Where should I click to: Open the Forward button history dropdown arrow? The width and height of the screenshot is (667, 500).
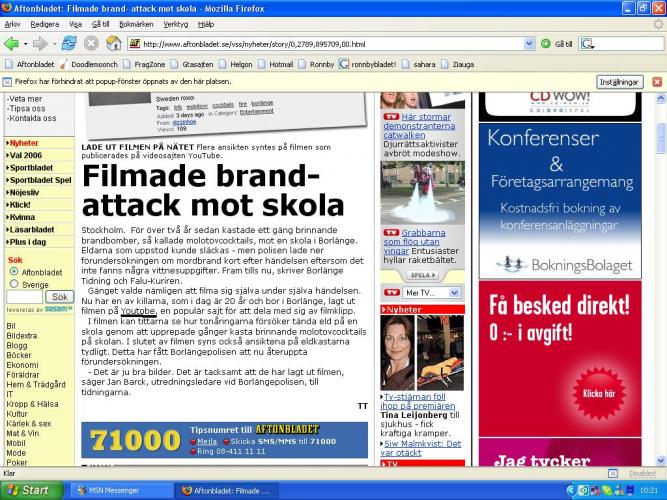pyautogui.click(x=54, y=44)
